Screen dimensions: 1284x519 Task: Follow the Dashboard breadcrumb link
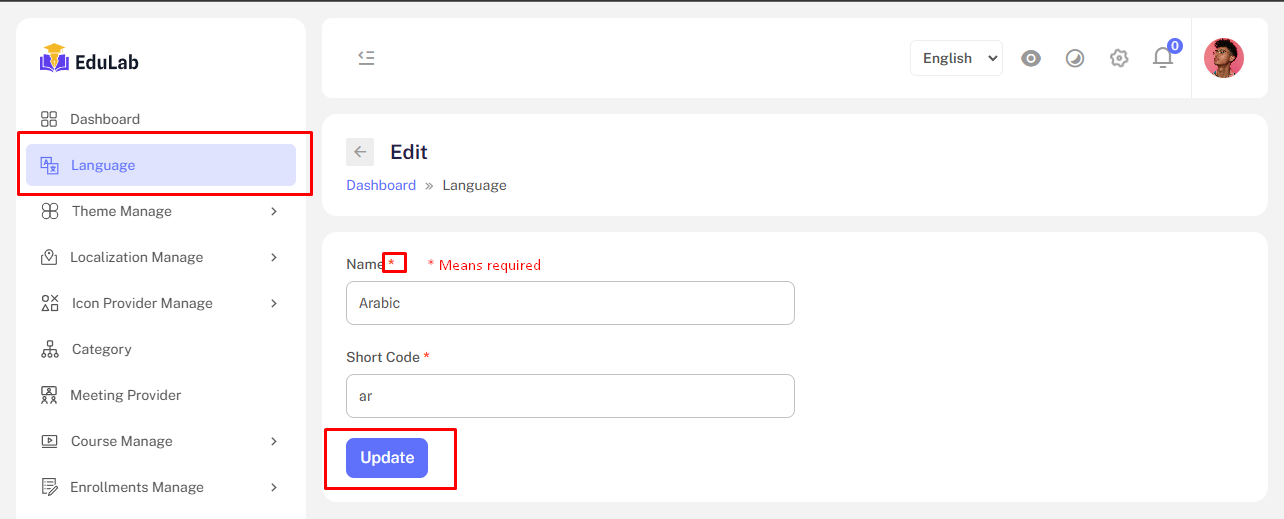click(381, 185)
